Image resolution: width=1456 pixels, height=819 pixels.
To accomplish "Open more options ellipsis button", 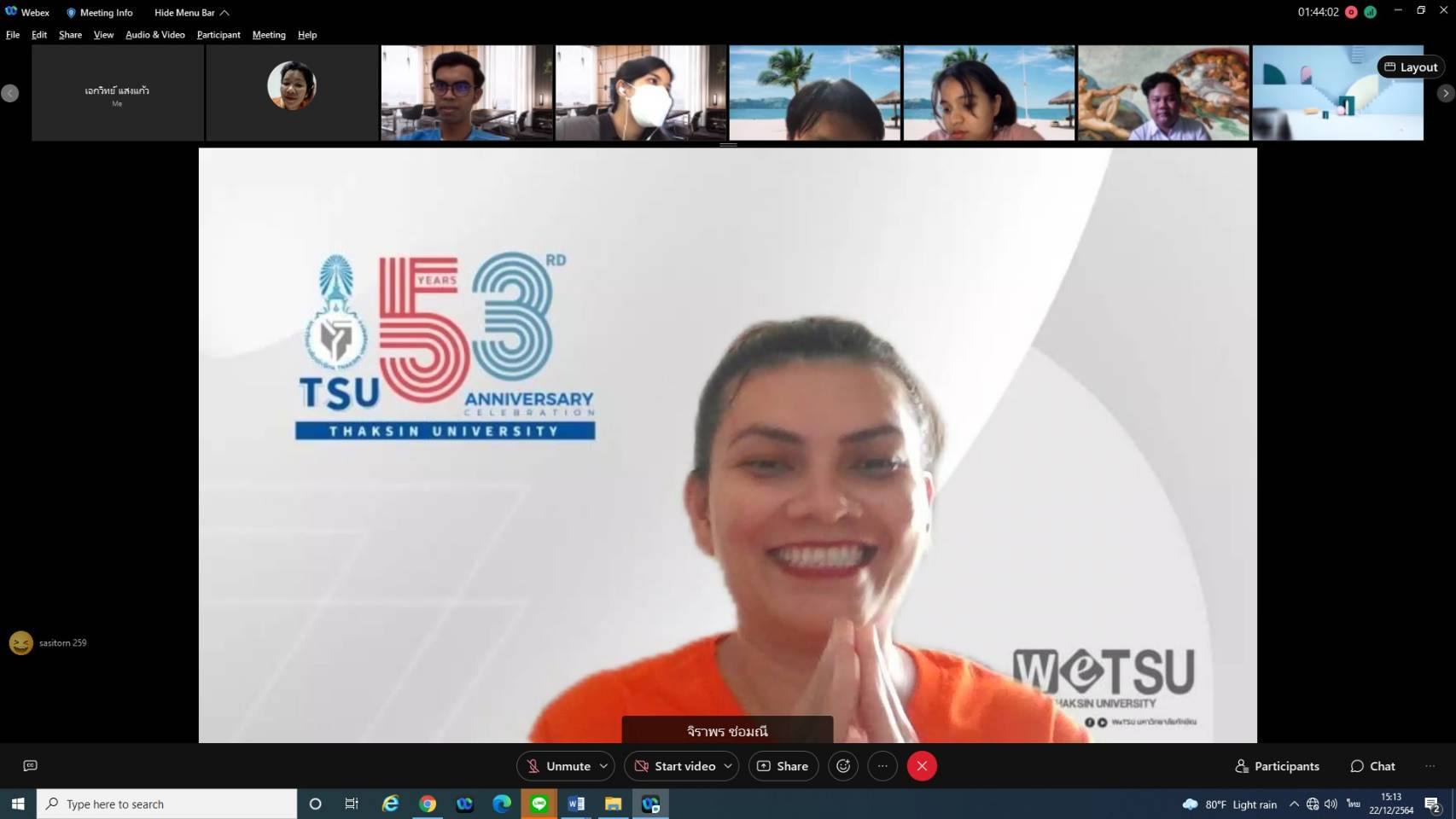I will coord(882,766).
